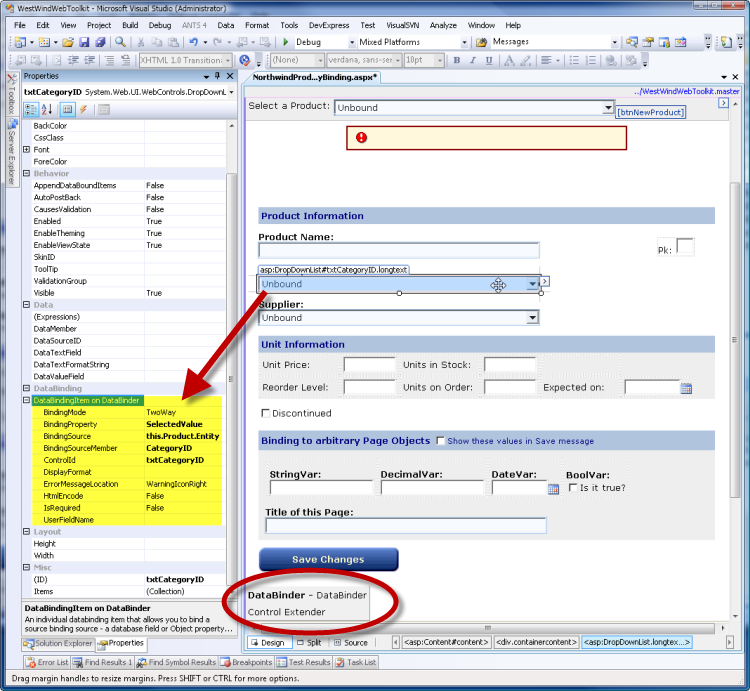The image size is (750, 691).
Task: Toggle 'Show these values in Save message'
Action: pos(440,440)
